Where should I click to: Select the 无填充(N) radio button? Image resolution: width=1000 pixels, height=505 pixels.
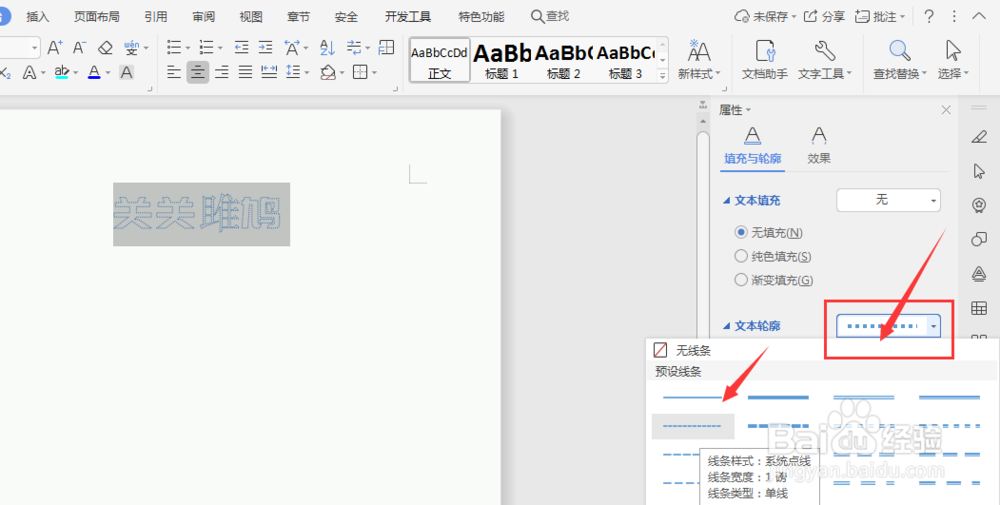pyautogui.click(x=740, y=233)
